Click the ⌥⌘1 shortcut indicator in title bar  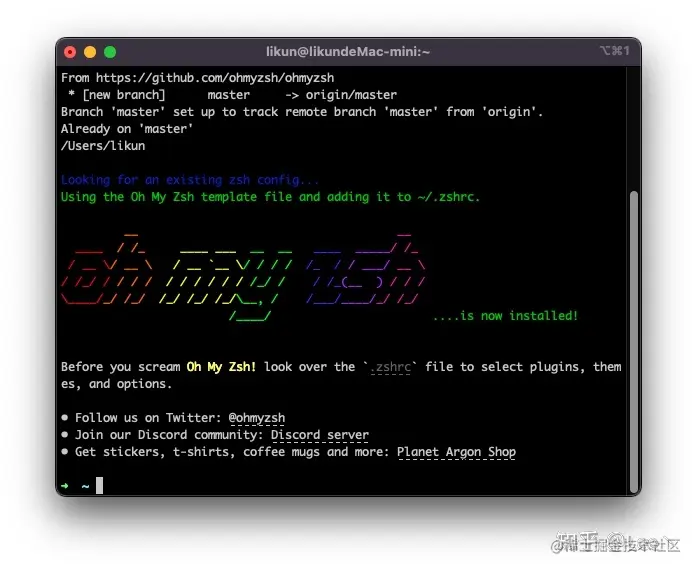615,51
